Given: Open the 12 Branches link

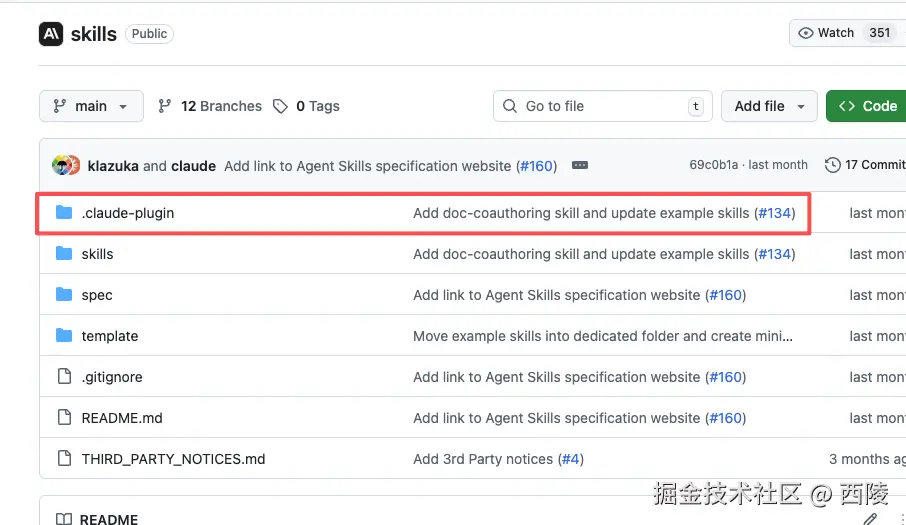Looking at the screenshot, I should coord(210,106).
